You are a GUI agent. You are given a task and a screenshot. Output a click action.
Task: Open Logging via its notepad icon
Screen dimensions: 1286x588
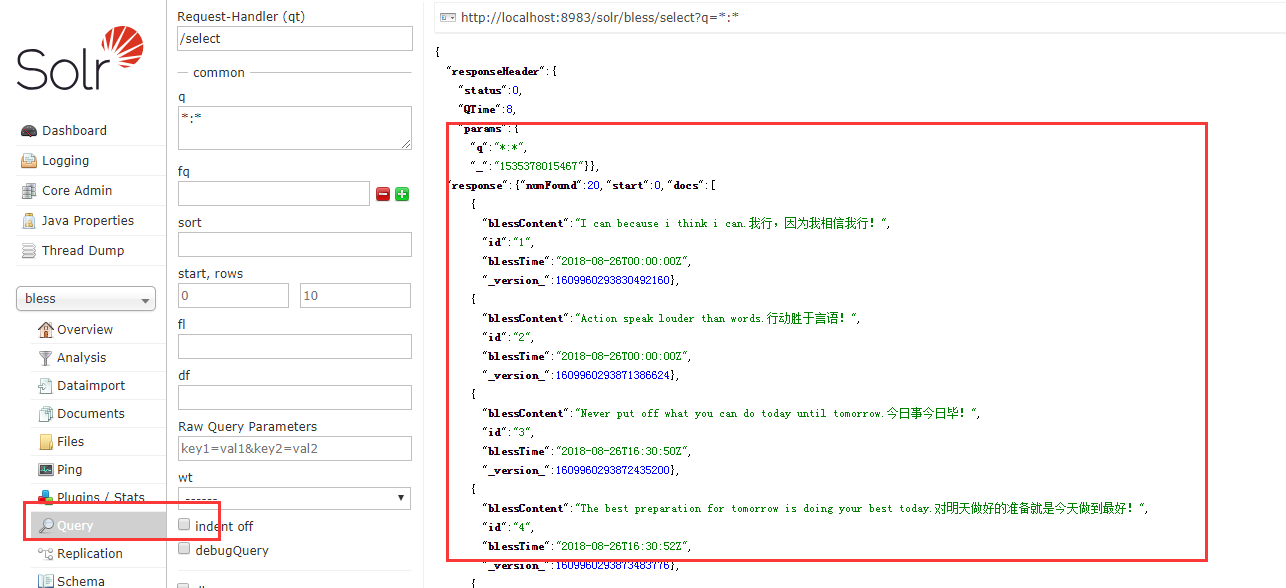pos(28,161)
